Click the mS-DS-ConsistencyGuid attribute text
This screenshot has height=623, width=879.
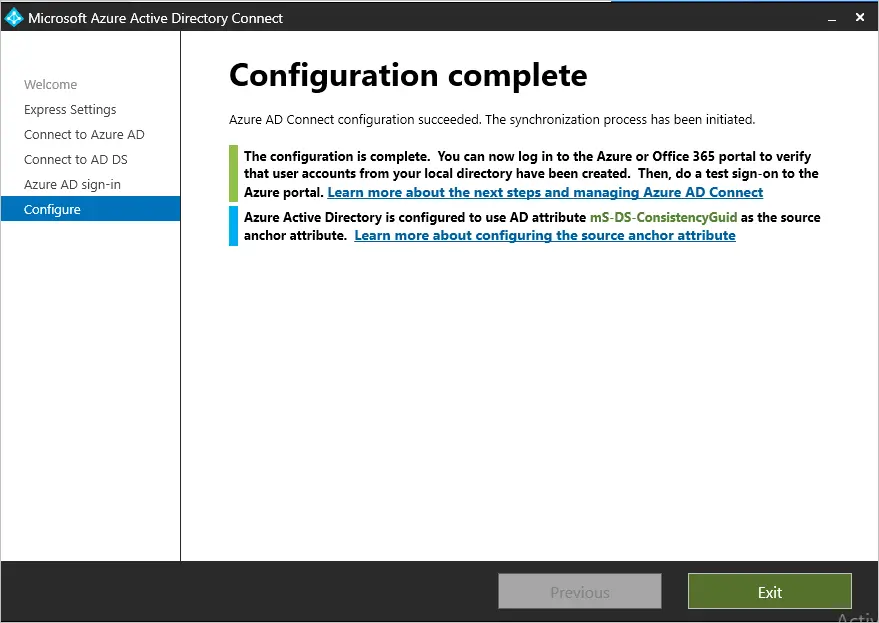click(x=663, y=218)
